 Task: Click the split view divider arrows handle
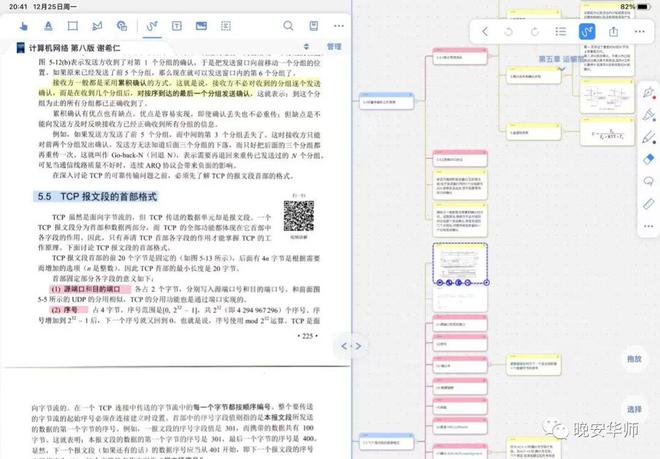click(351, 346)
